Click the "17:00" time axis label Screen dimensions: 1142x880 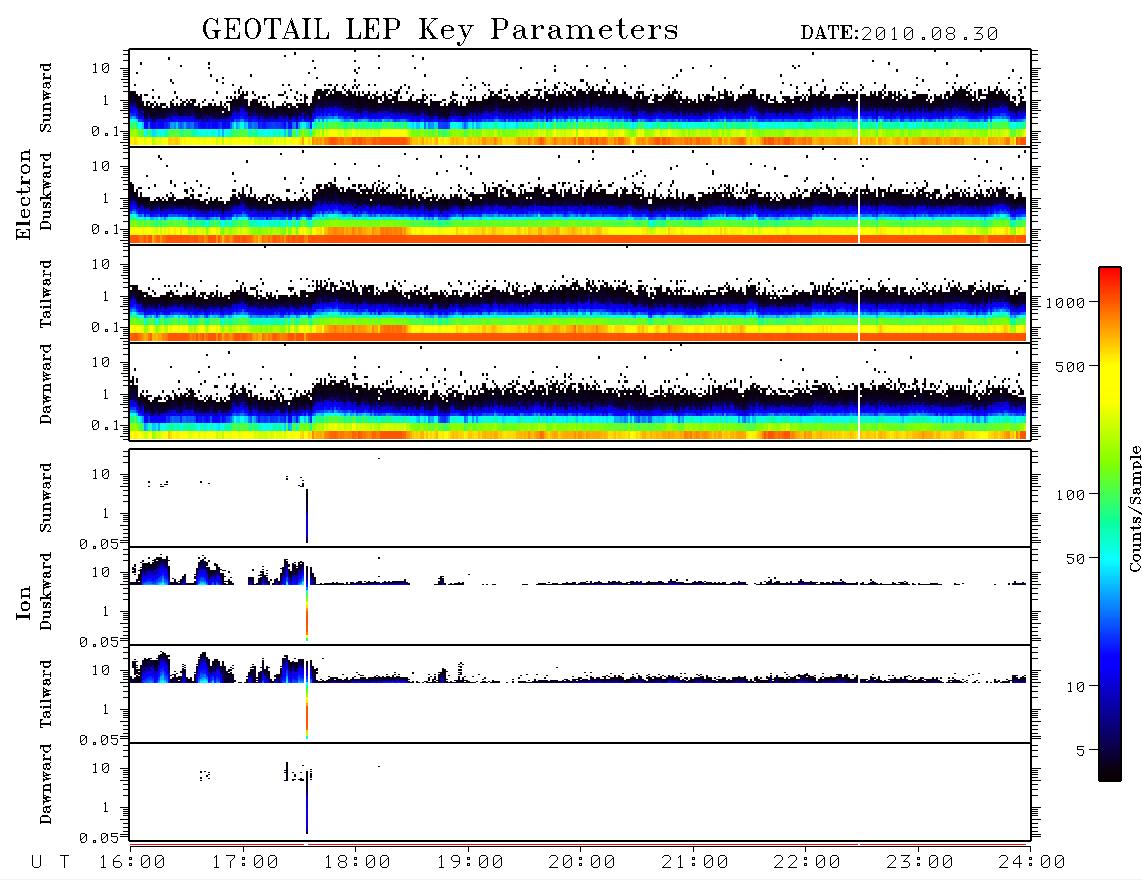245,862
